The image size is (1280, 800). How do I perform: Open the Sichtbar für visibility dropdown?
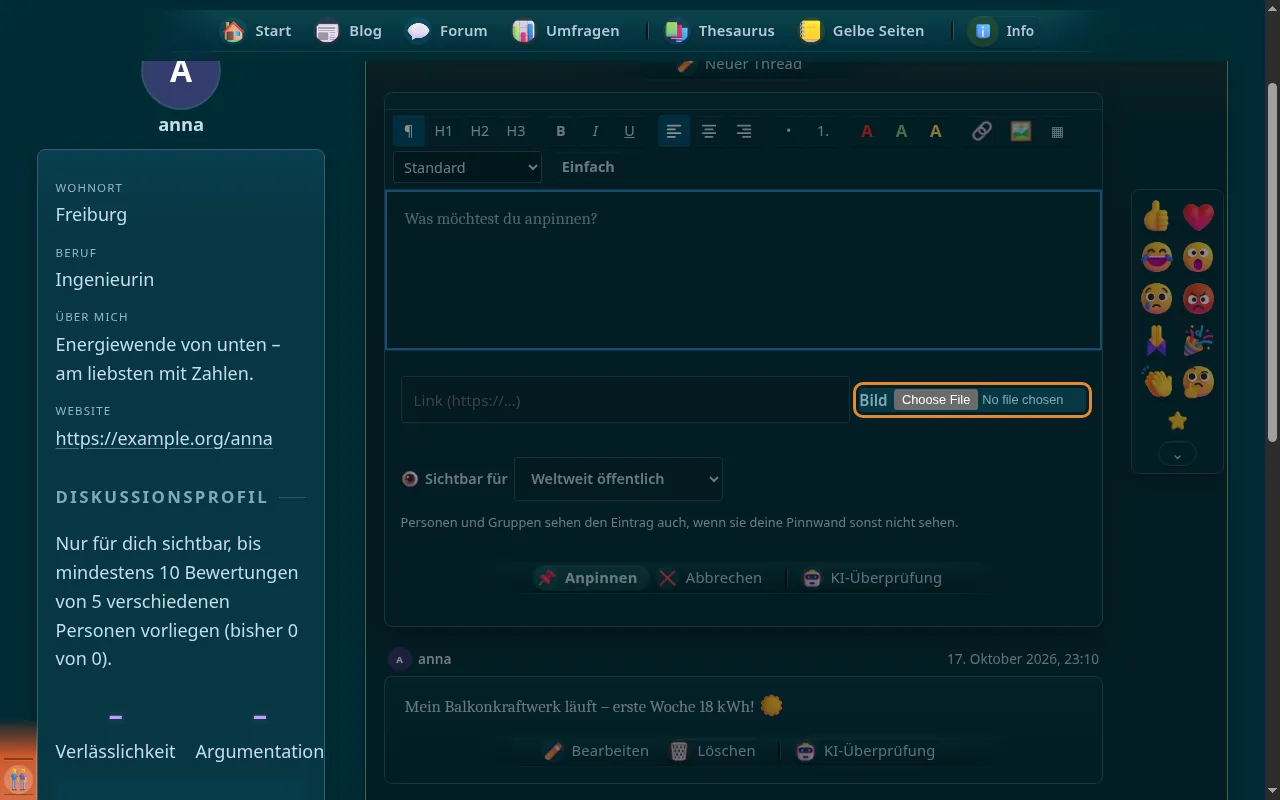(618, 479)
